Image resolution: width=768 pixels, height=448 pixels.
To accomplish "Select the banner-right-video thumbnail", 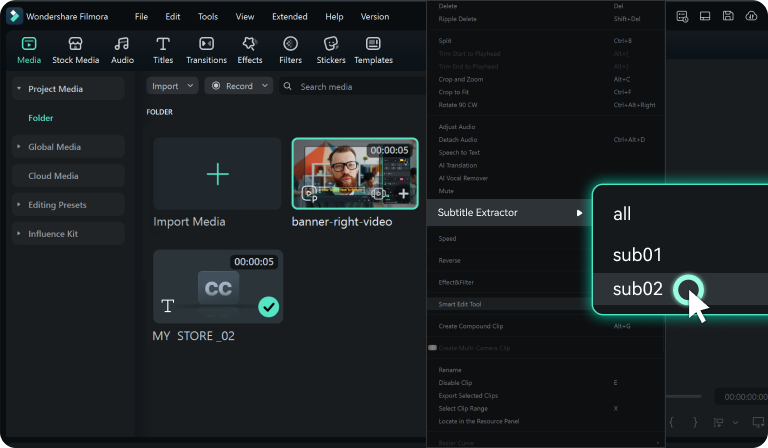I will [355, 173].
